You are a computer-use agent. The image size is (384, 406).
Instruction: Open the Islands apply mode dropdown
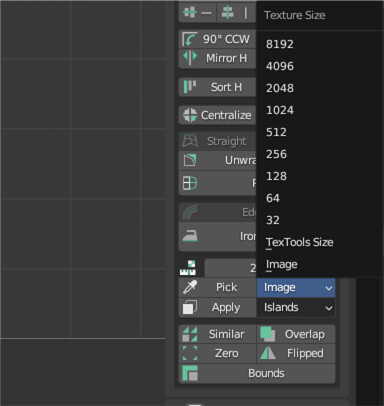296,307
